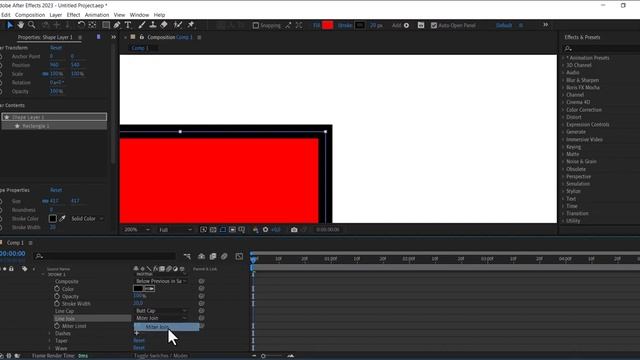Screen dimensions: 640x360
Task: Toggle the Miter Limit stopwatch
Action: 57,326
